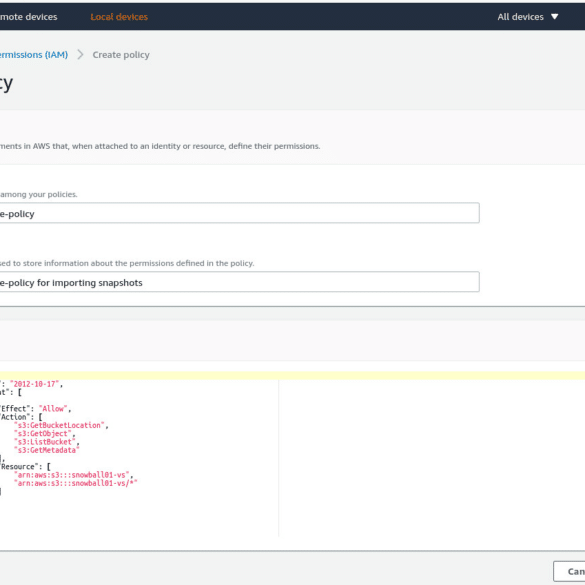The height and width of the screenshot is (585, 585).
Task: Click the "Action" key in policy JSON
Action: 14,417
